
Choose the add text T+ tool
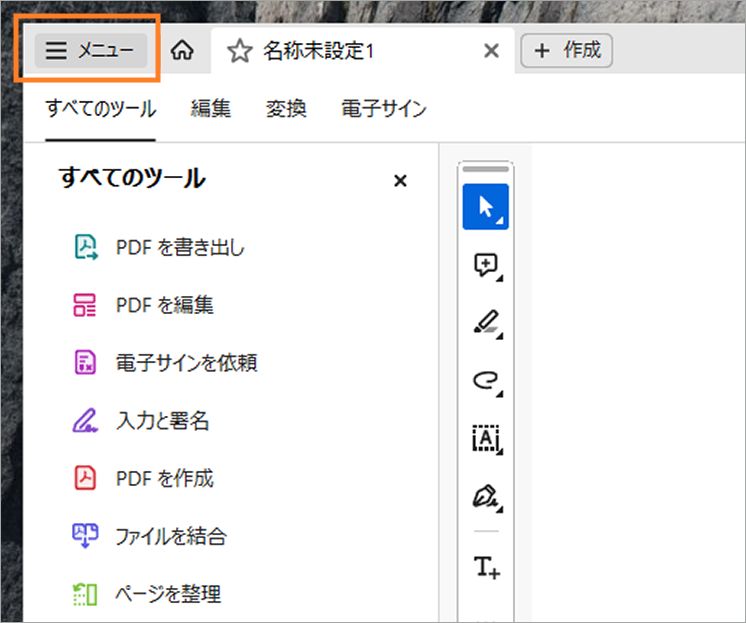tap(487, 567)
